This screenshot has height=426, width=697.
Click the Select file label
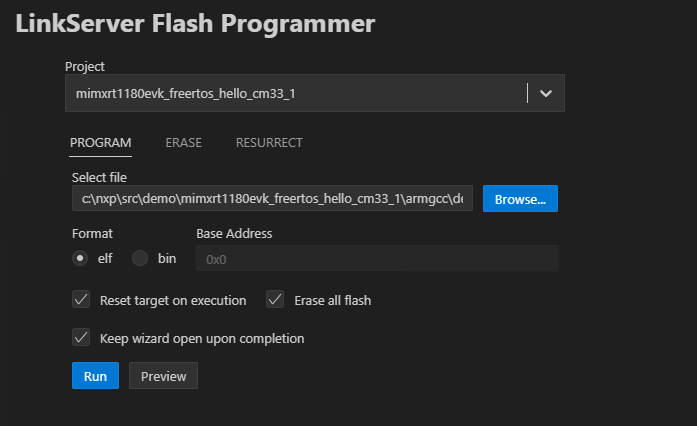(x=99, y=177)
